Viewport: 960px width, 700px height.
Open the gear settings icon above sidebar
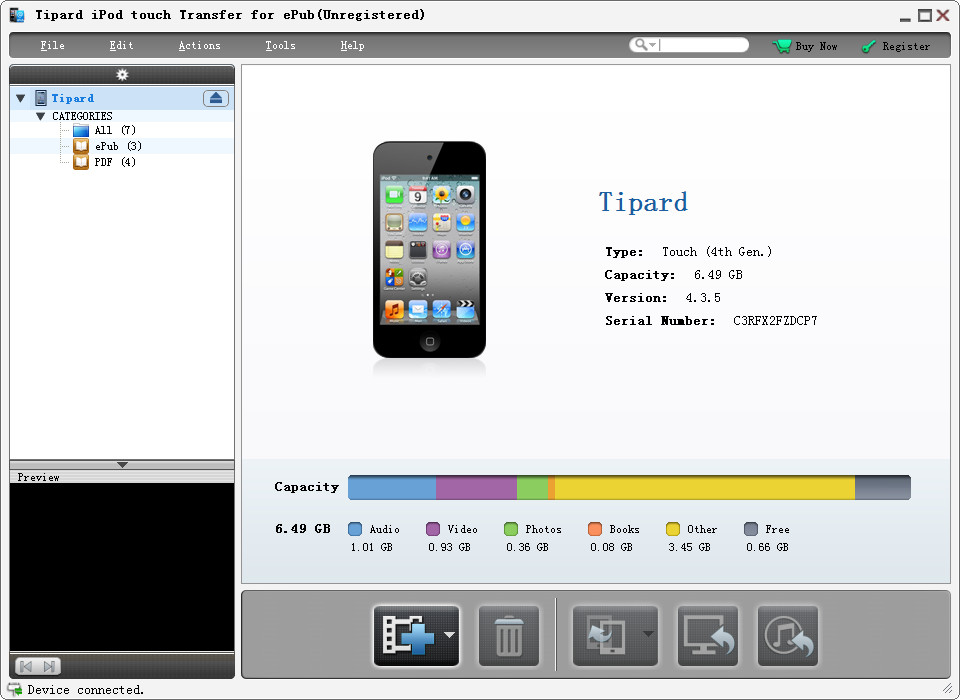122,74
